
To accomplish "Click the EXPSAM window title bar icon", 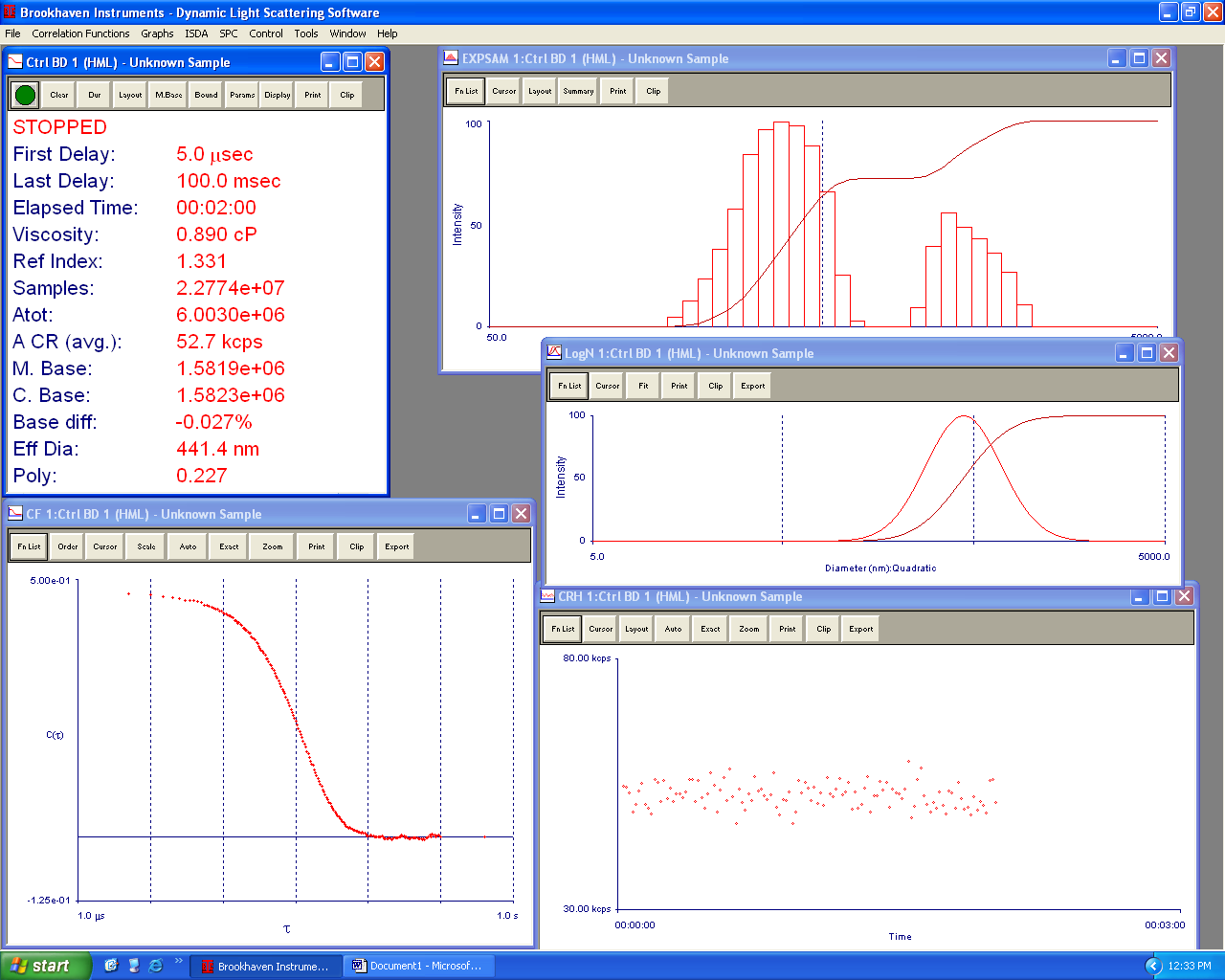I will (x=451, y=58).
